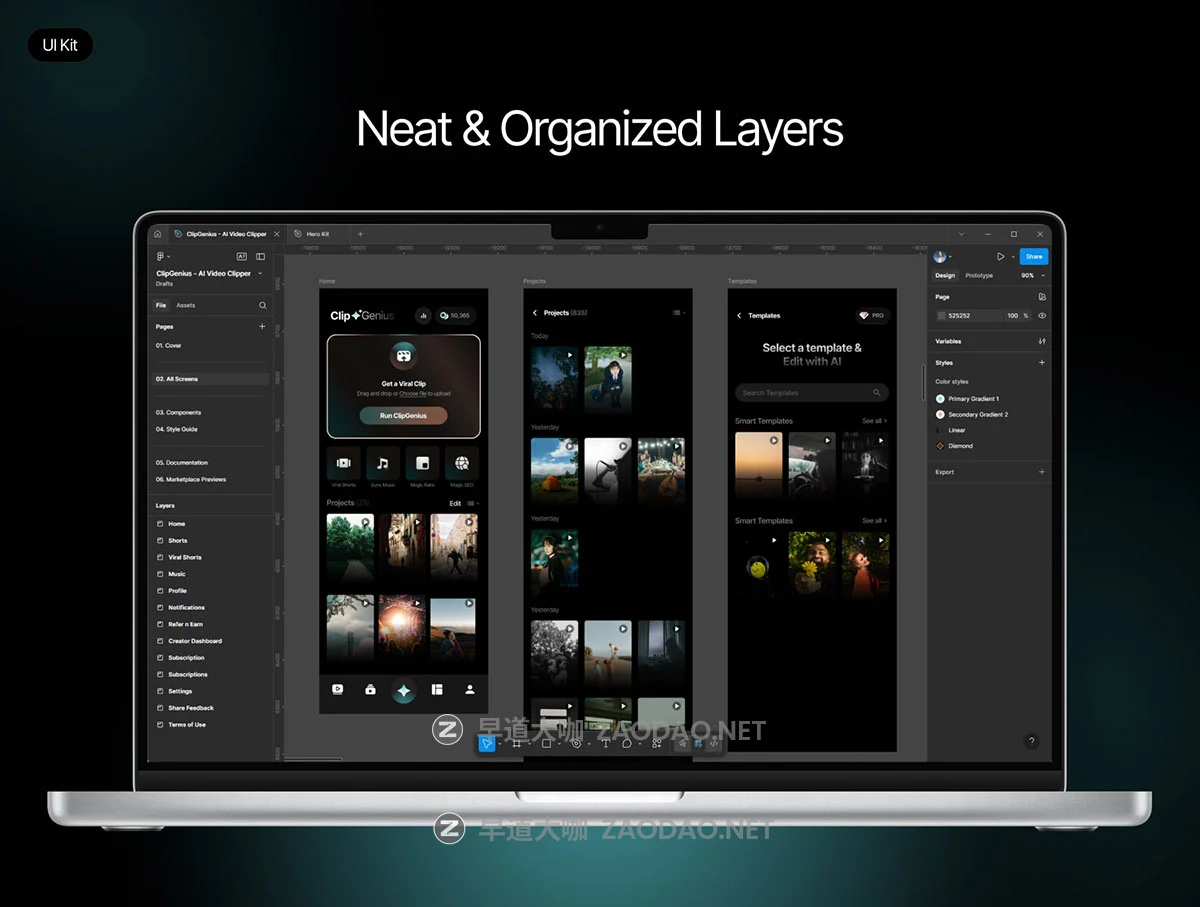1200x907 pixels.
Task: Select the Text tool
Action: point(605,743)
